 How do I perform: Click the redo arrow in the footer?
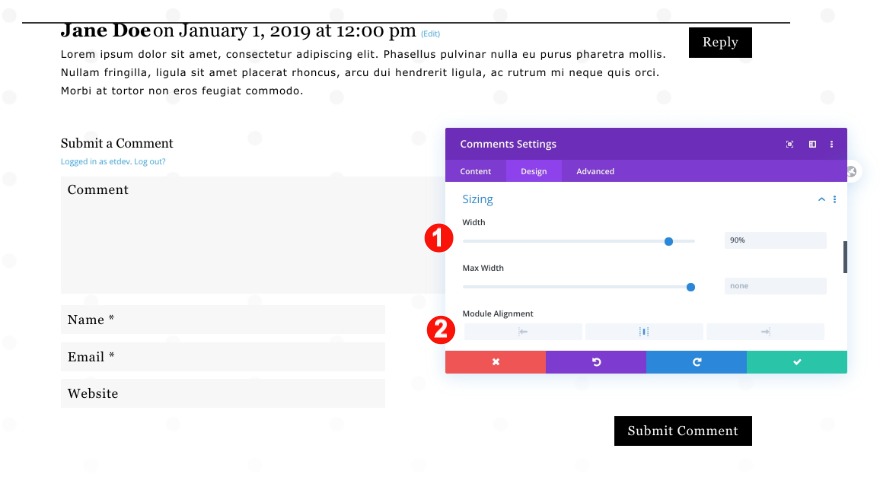[x=696, y=362]
